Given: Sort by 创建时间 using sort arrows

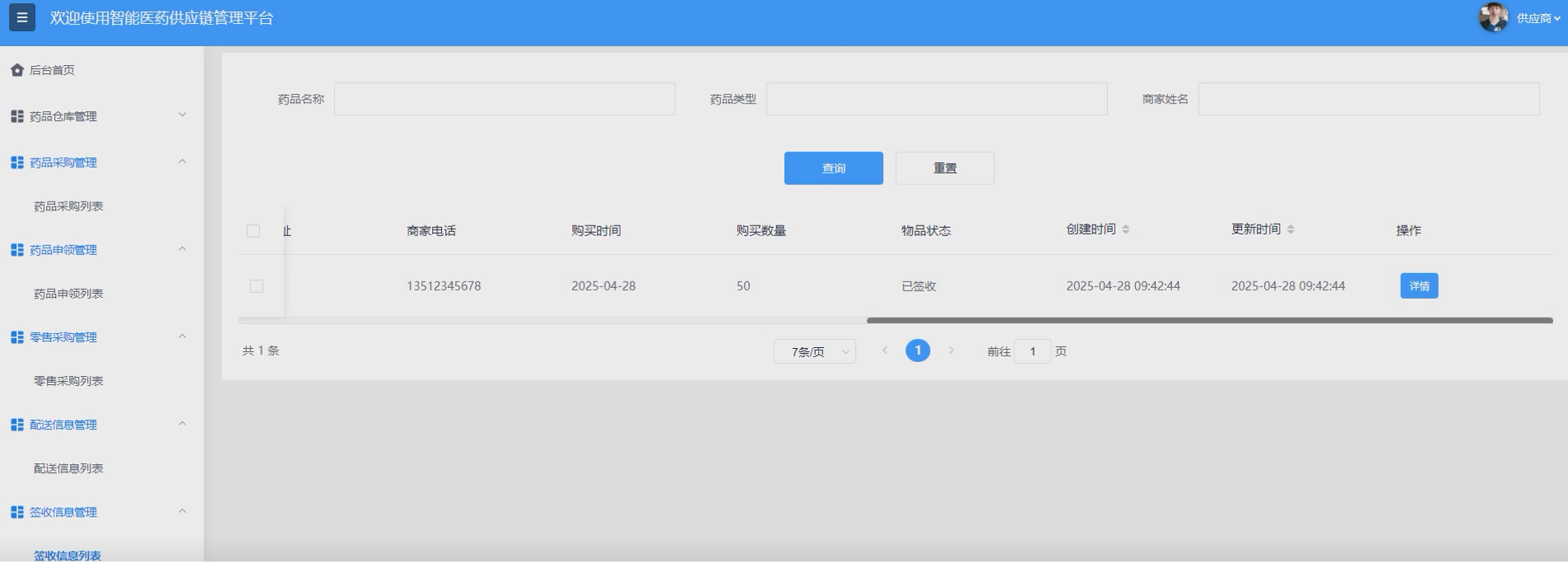Looking at the screenshot, I should [1126, 230].
